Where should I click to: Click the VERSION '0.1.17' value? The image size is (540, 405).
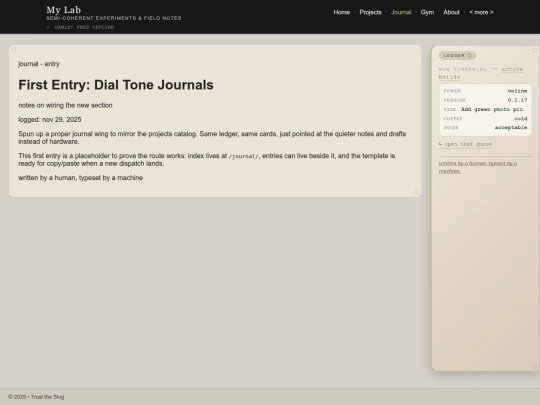(517, 100)
